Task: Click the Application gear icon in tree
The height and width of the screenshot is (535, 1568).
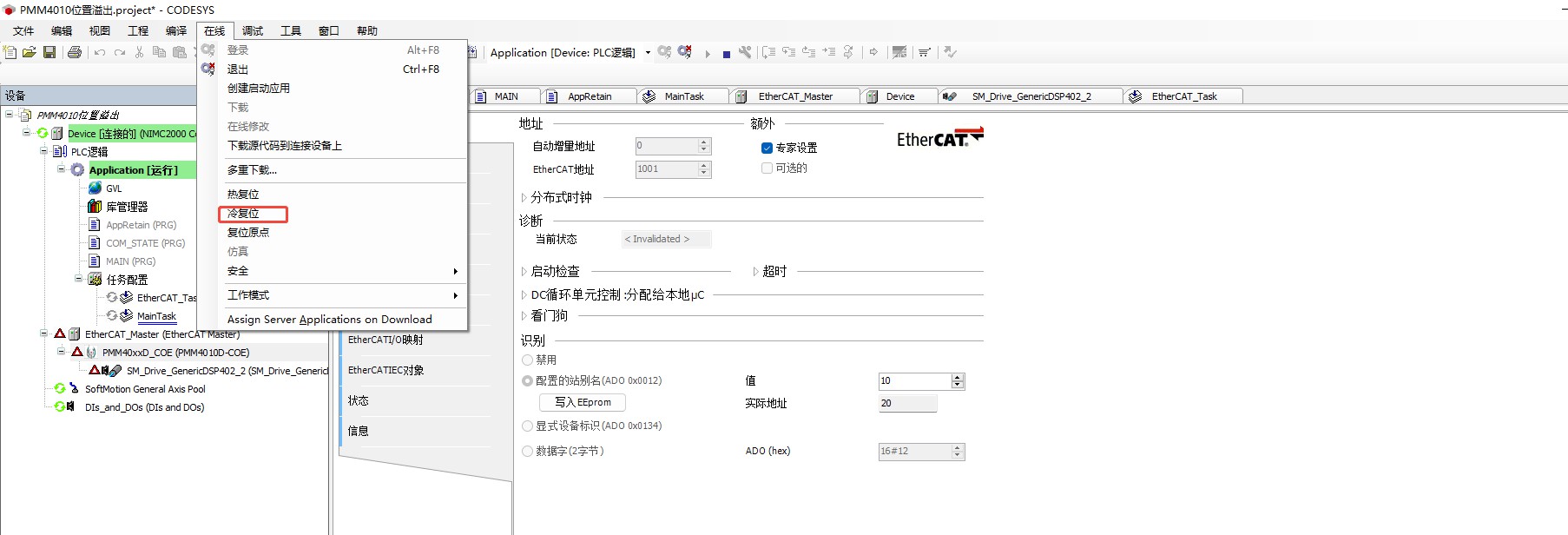Action: coord(77,169)
